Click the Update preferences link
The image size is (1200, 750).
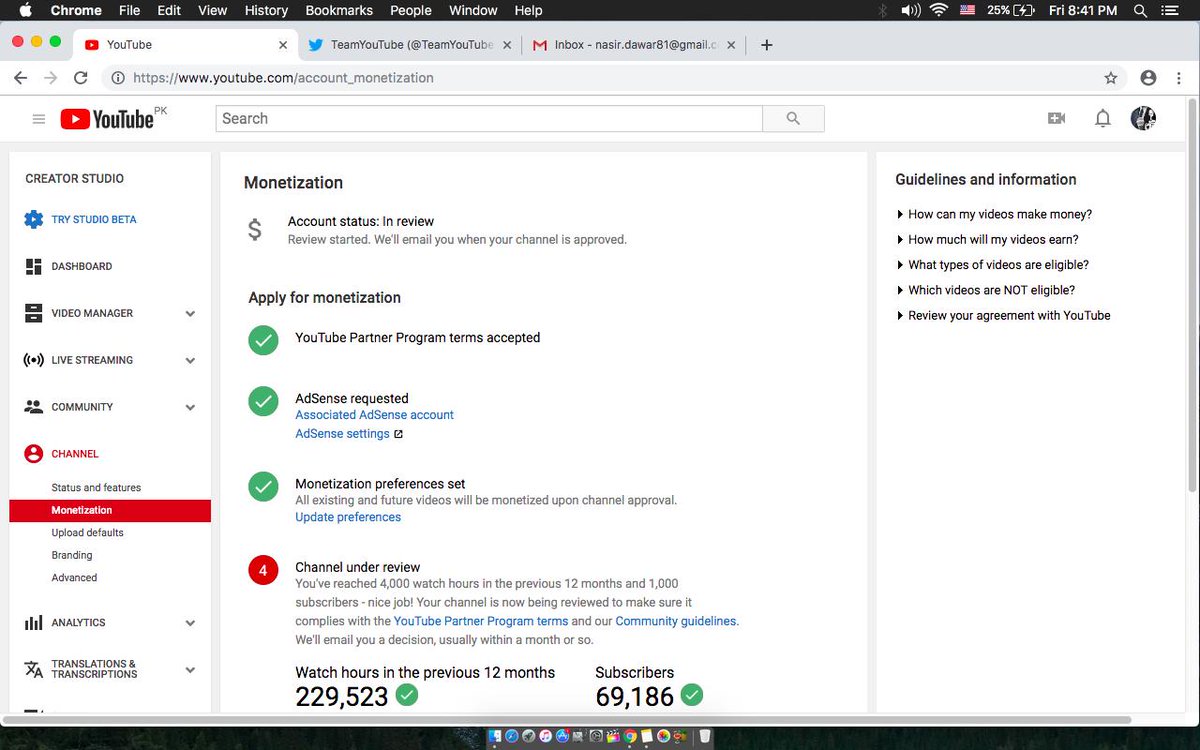pyautogui.click(x=348, y=517)
